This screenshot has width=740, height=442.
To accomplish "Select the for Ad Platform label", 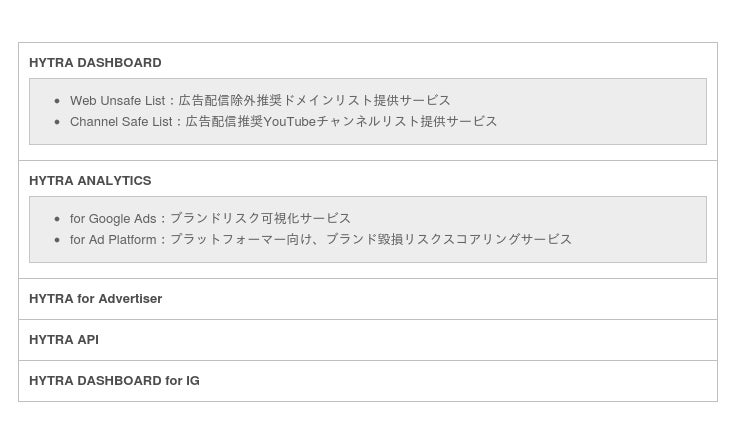I will [x=113, y=239].
